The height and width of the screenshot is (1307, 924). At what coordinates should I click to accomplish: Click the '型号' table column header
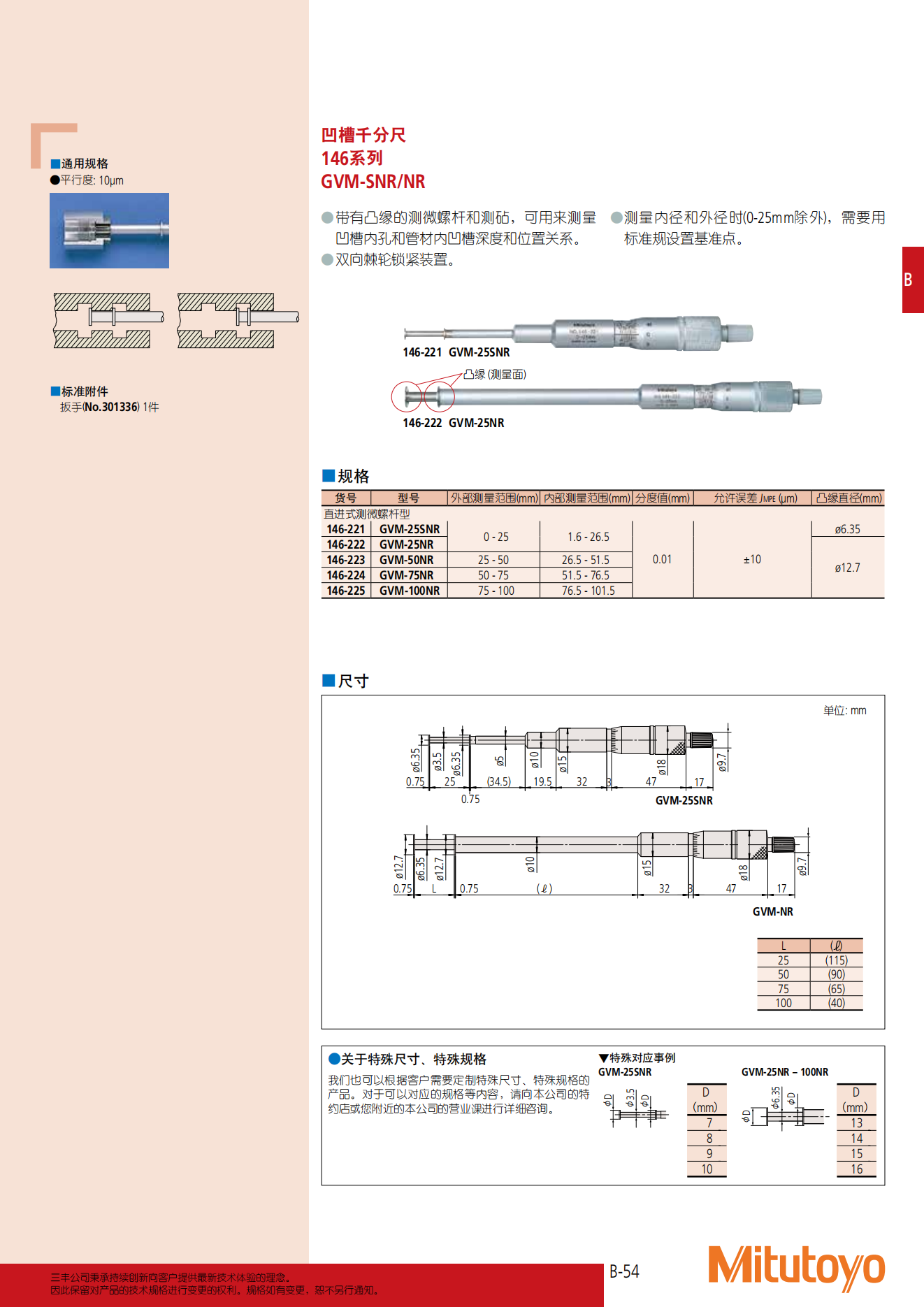tap(409, 498)
